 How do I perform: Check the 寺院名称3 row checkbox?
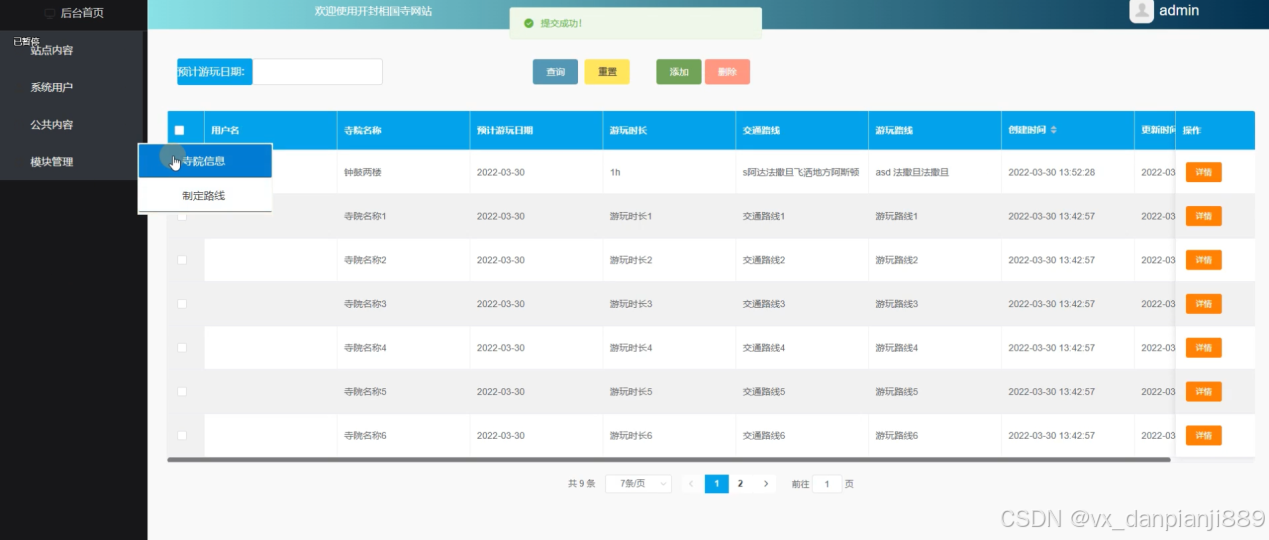click(182, 304)
